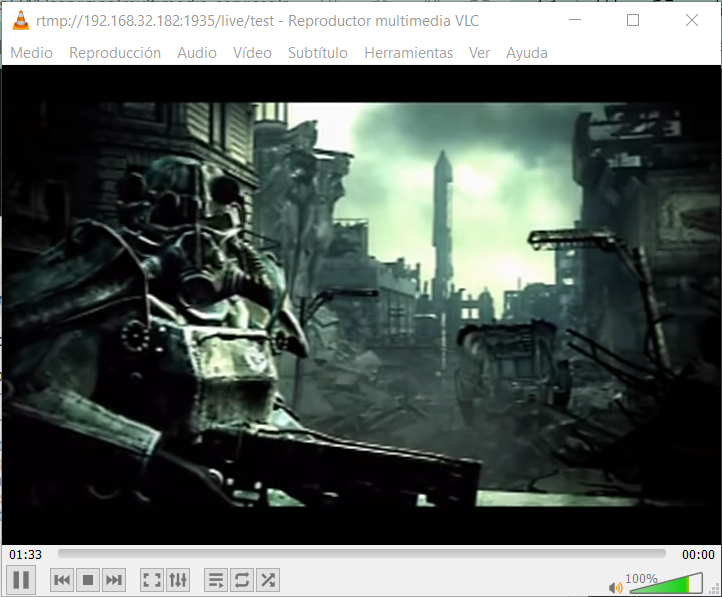Toggle the playlist view
722x597 pixels.
[x=215, y=580]
